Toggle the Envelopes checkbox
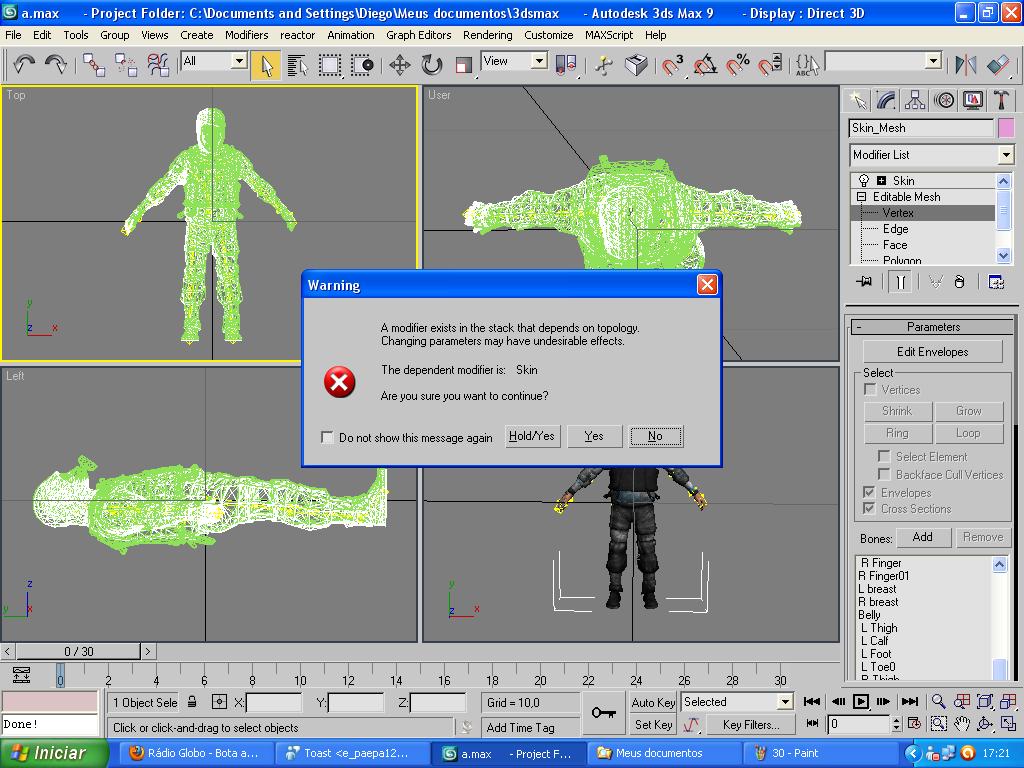 (869, 493)
